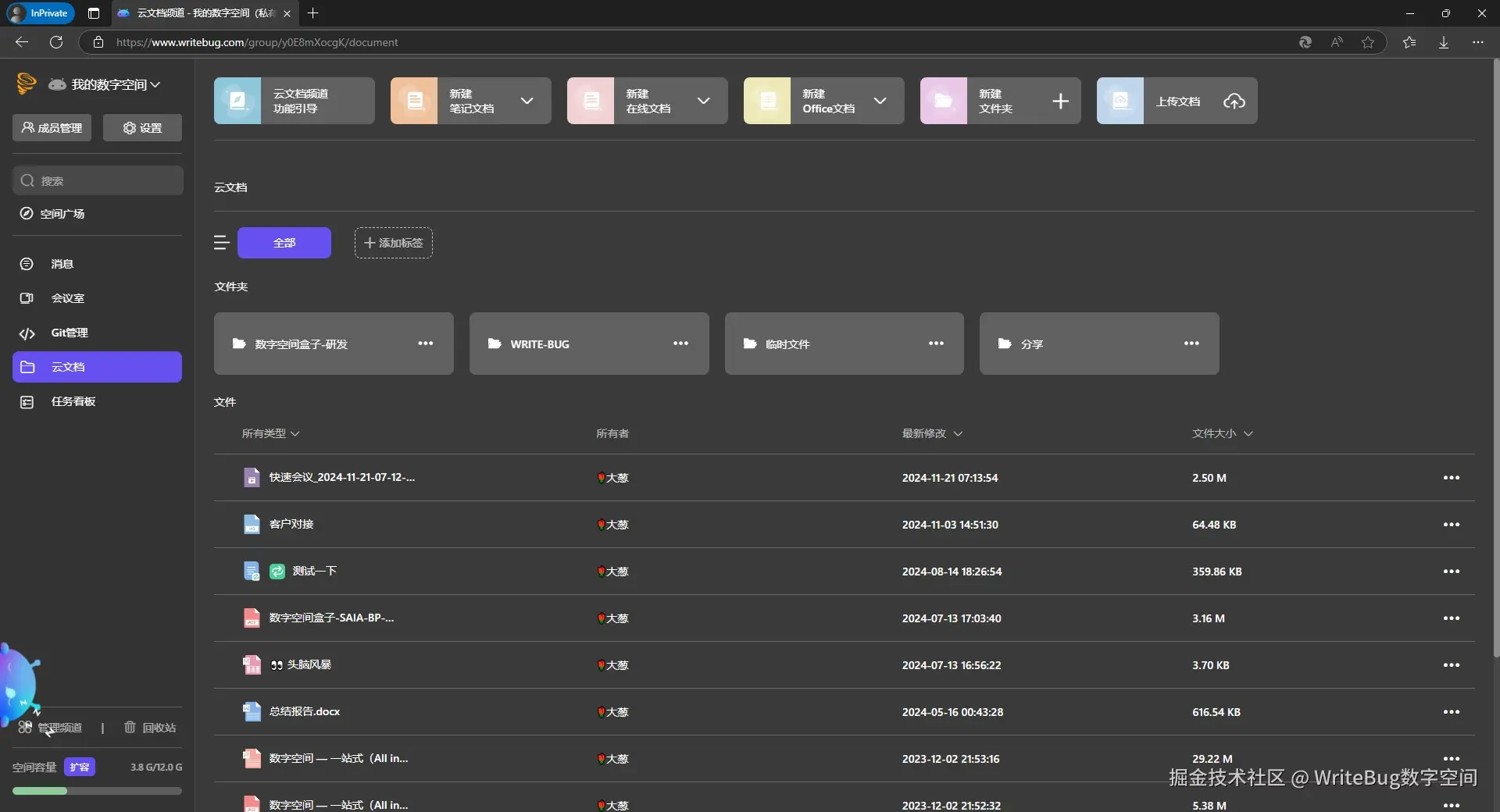Expand the 新建Office文档 dropdown arrow
Viewport: 1500px width, 812px height.
tap(880, 101)
